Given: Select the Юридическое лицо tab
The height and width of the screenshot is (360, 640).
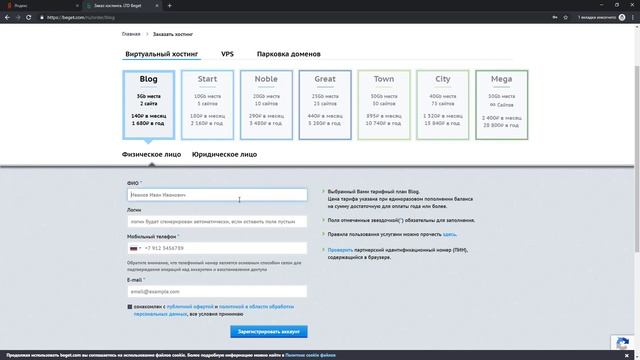Looking at the screenshot, I should [x=224, y=154].
